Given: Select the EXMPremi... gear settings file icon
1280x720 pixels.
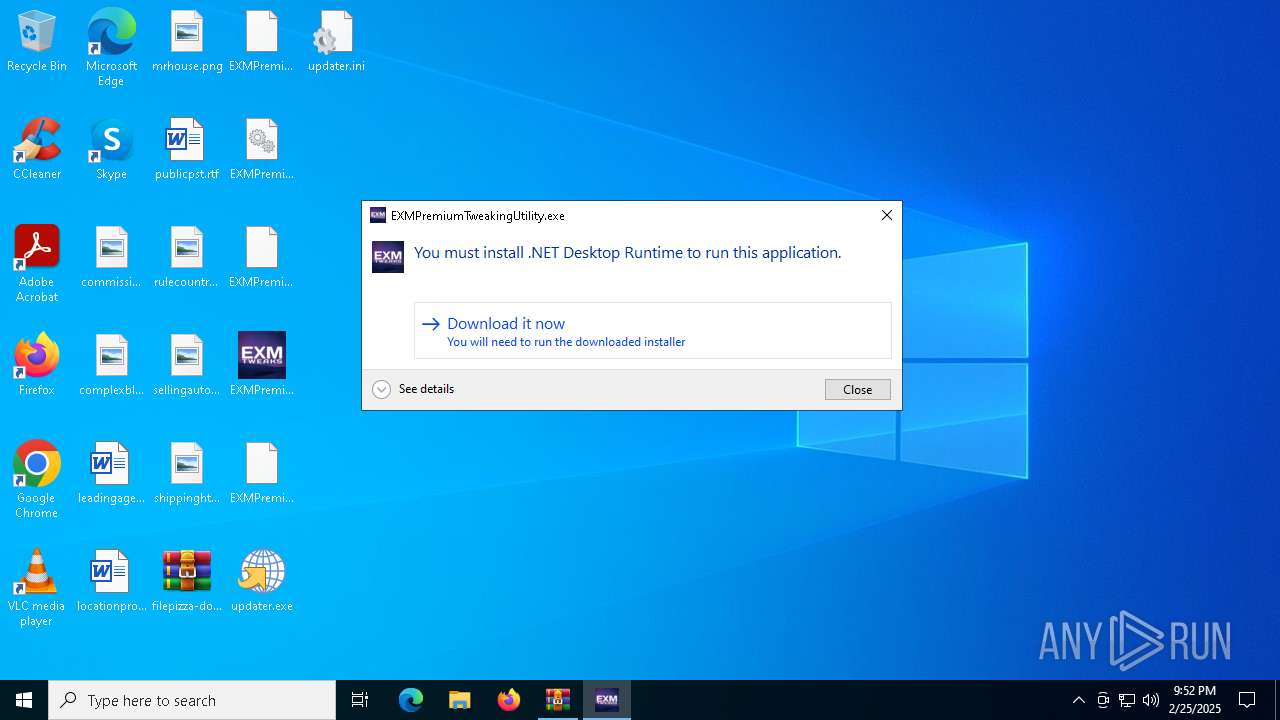Looking at the screenshot, I should [x=262, y=149].
